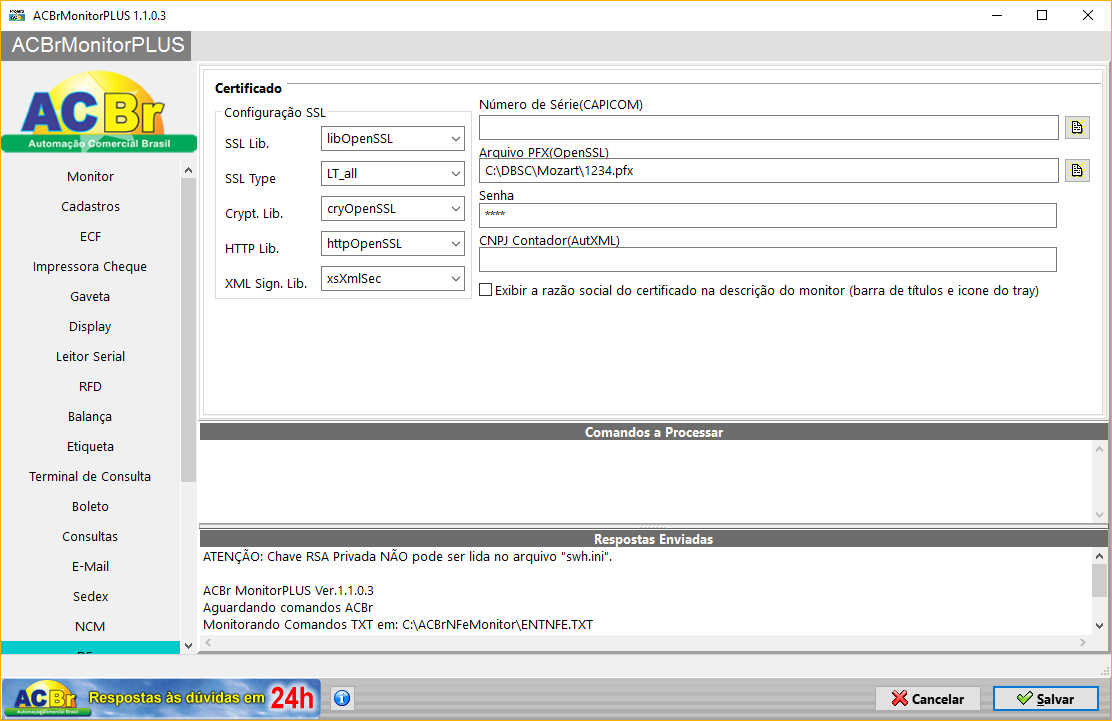Click the Cancelar button
Image resolution: width=1112 pixels, height=721 pixels.
pos(928,699)
